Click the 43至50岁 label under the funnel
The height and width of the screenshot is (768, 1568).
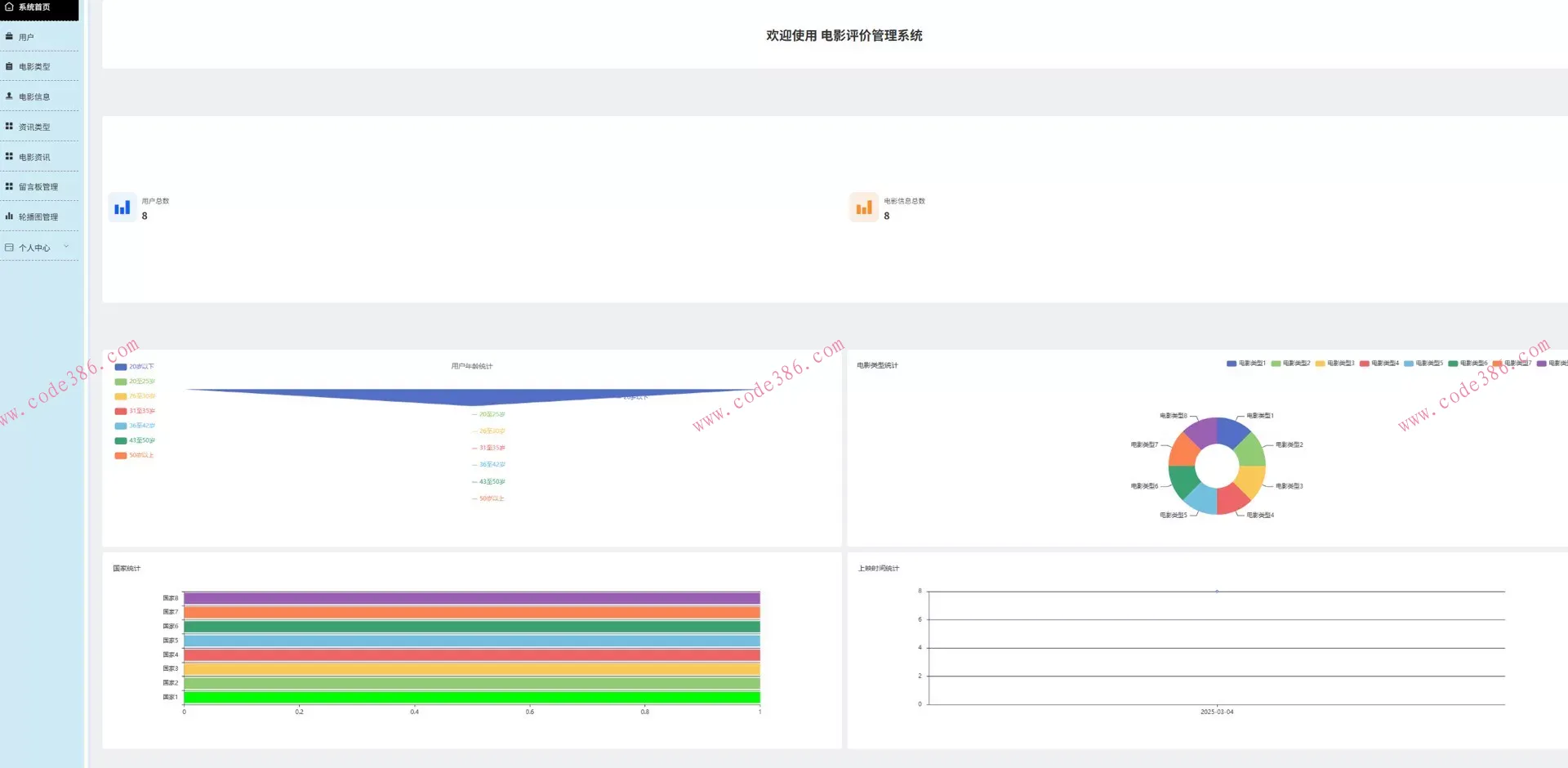[492, 482]
